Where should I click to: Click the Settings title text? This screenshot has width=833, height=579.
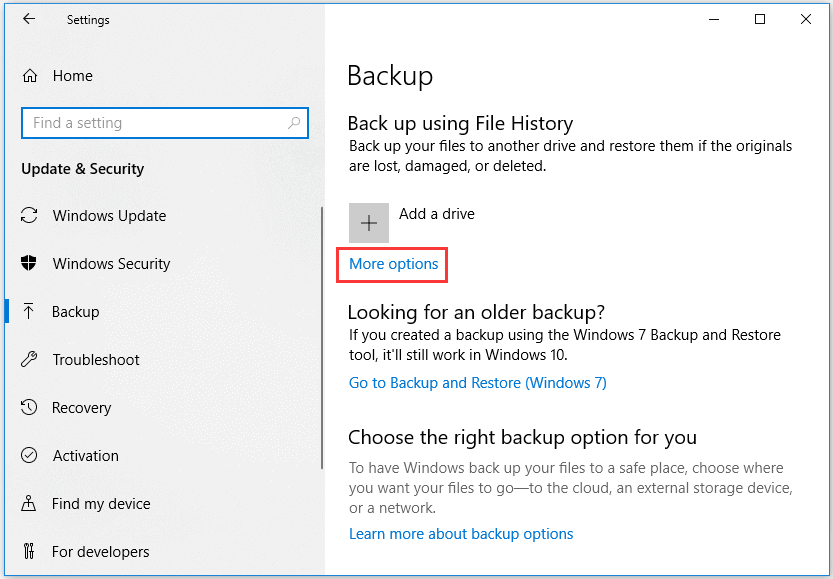(x=88, y=19)
